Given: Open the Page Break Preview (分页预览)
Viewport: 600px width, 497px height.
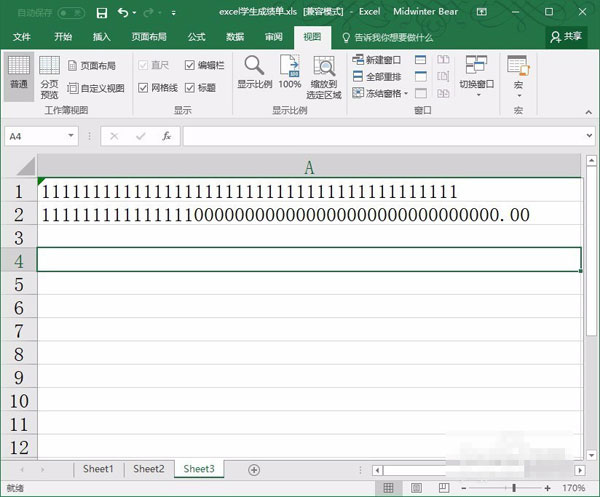Looking at the screenshot, I should click(x=49, y=76).
